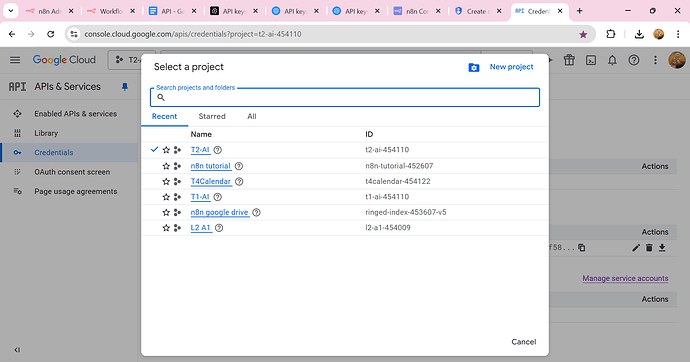Click project type icon in n8n google drive row
Screen dimensions: 690x362
(177, 212)
